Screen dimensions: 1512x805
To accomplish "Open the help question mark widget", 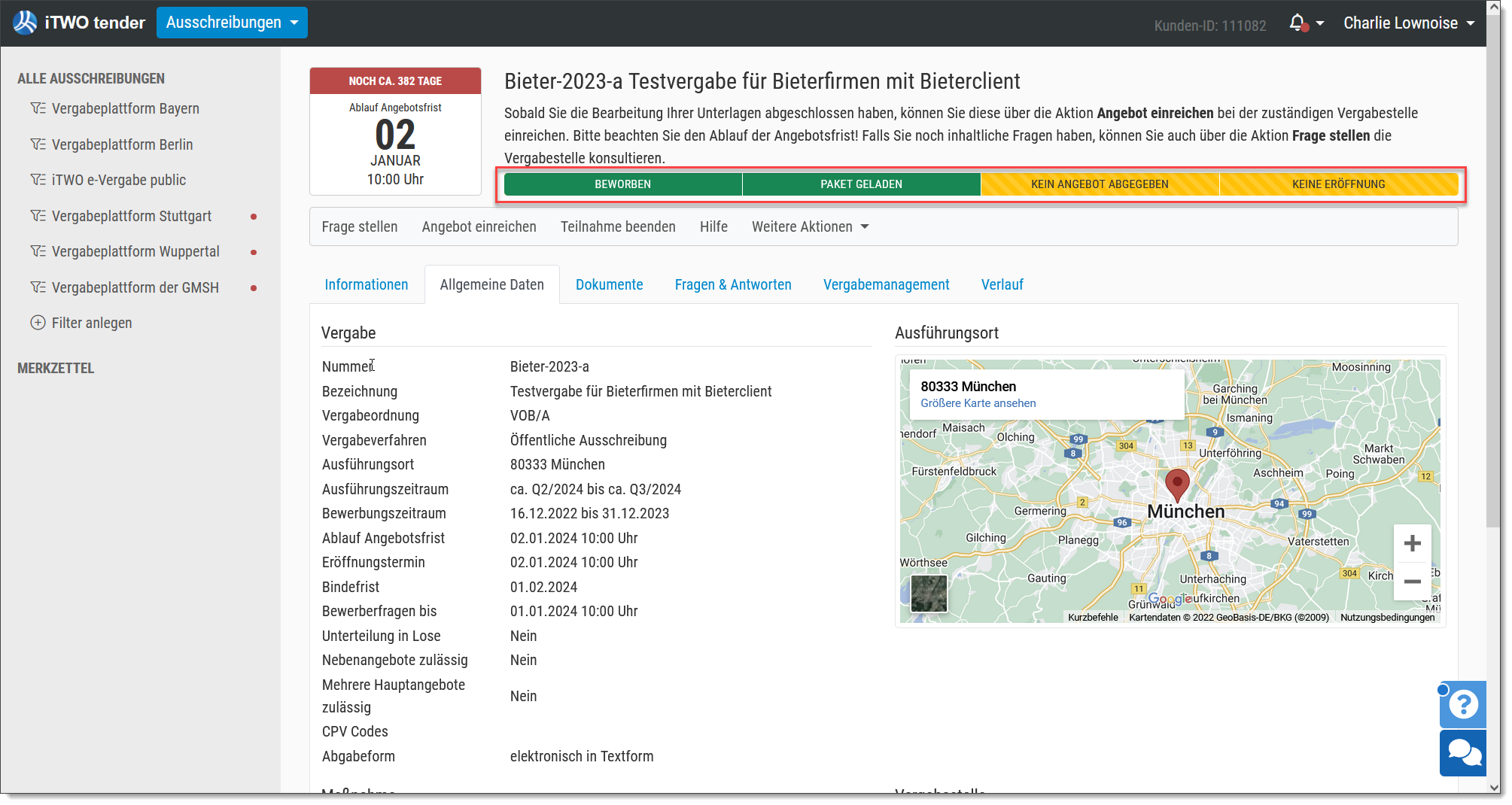I will coord(1463,704).
